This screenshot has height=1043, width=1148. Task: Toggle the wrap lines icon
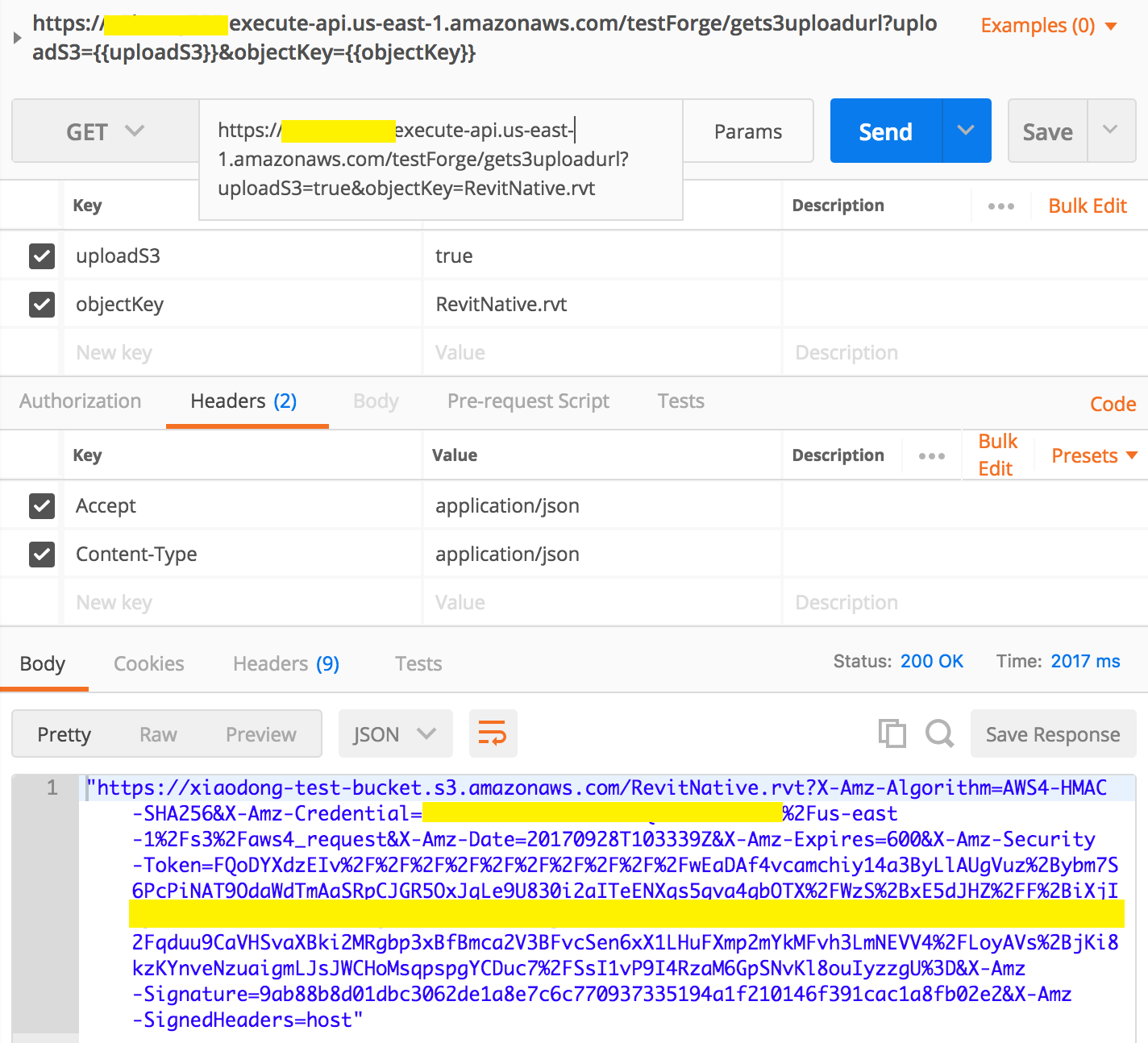(x=493, y=733)
